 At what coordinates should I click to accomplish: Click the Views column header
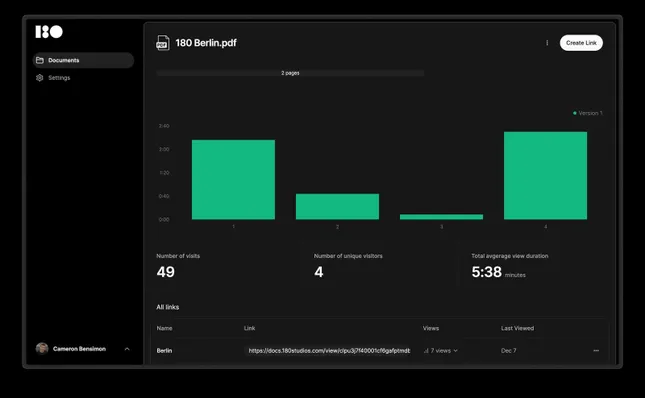click(431, 328)
